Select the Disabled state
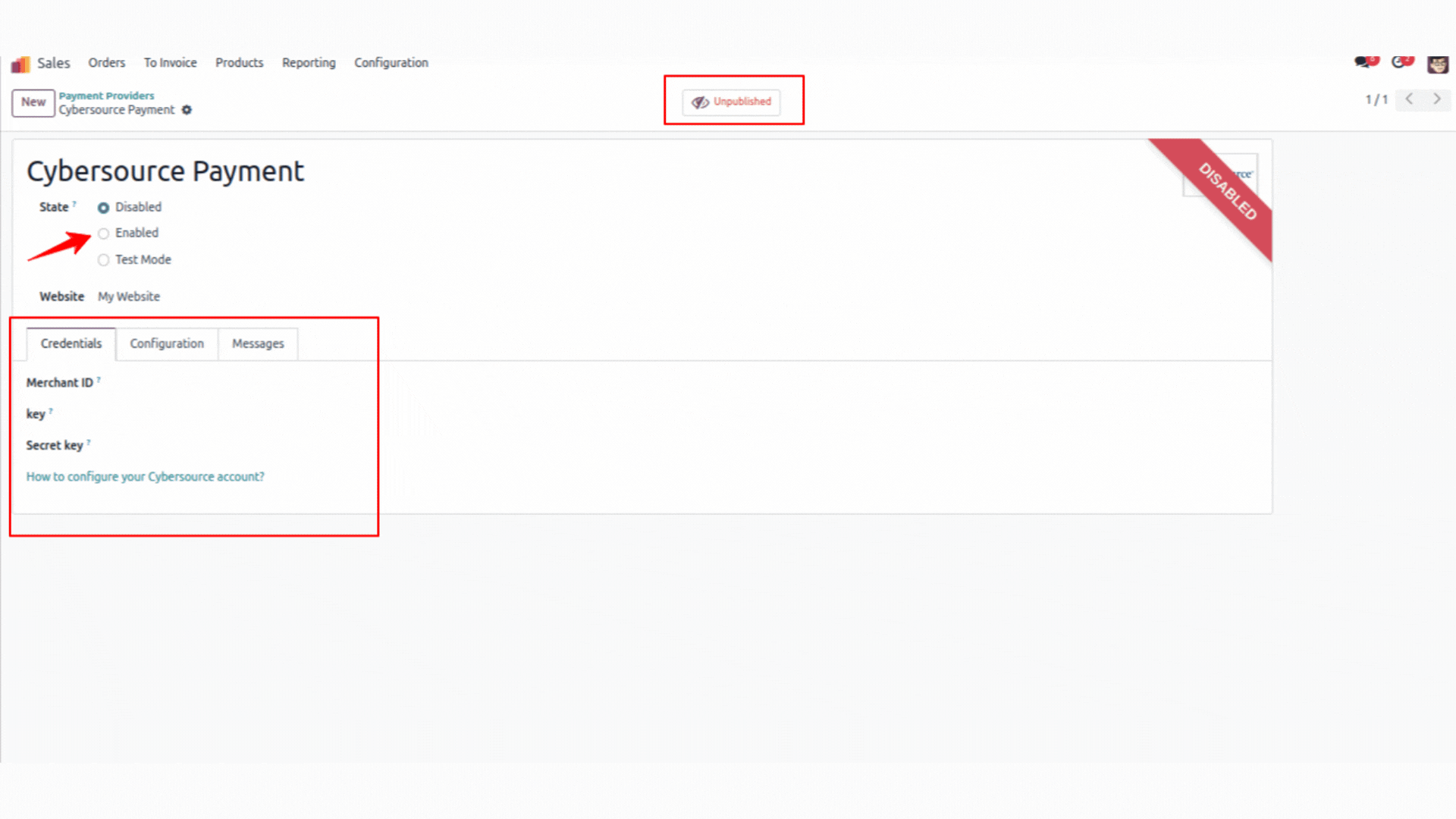Screen dimensions: 1456x819 click(104, 208)
